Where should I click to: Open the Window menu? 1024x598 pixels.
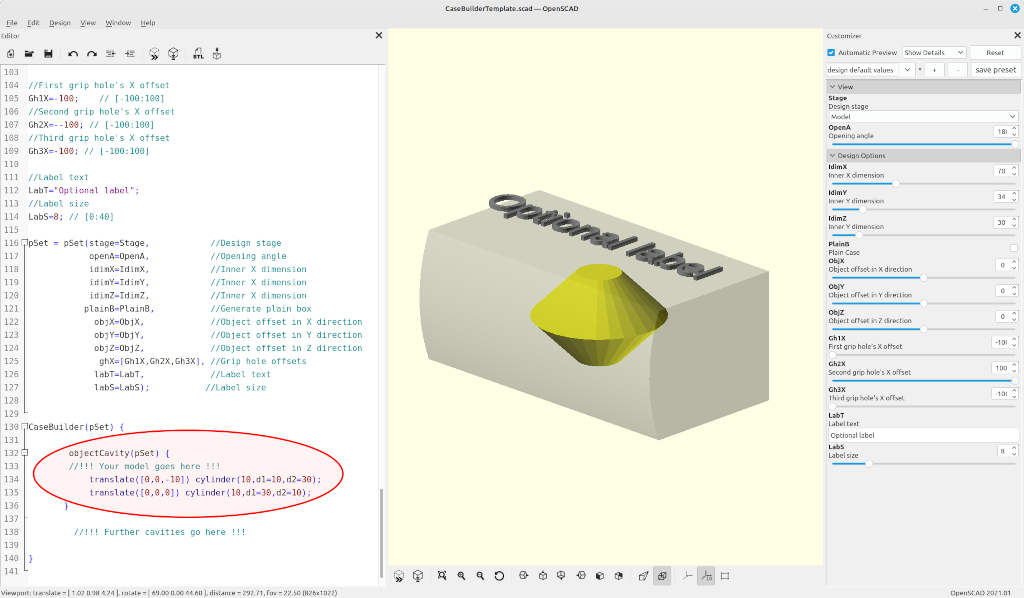coord(118,23)
